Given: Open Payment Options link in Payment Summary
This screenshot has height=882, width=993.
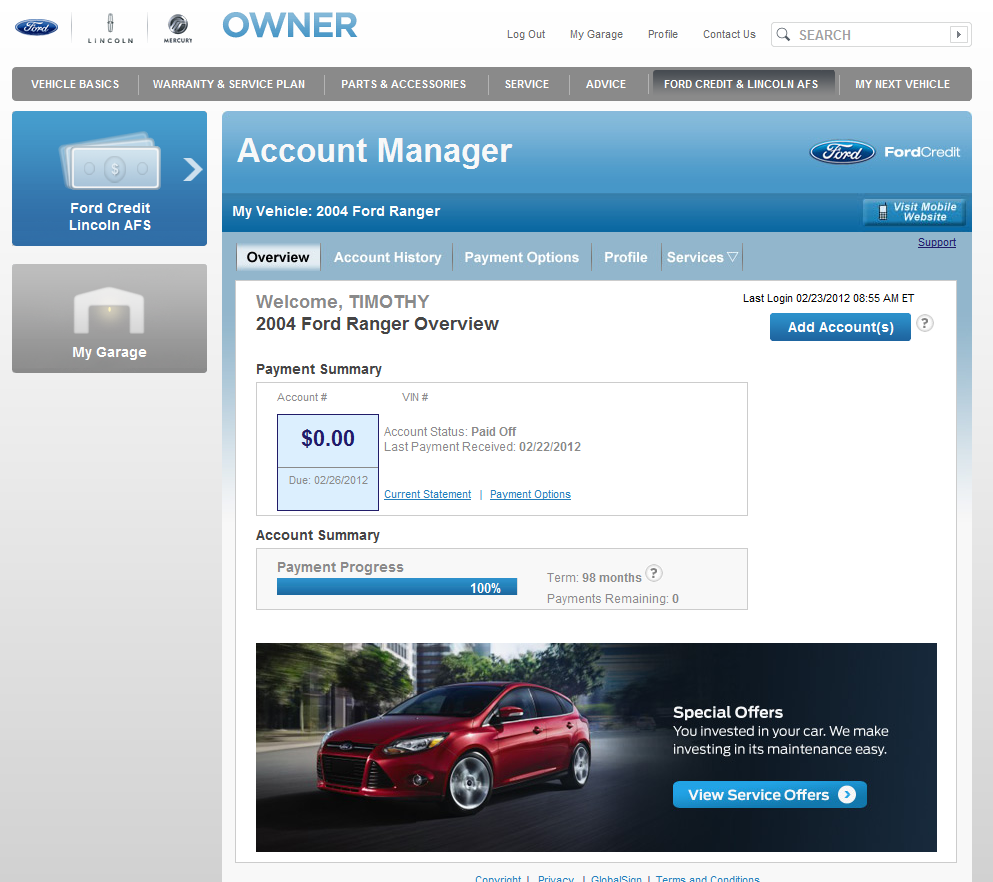Looking at the screenshot, I should [x=530, y=494].
